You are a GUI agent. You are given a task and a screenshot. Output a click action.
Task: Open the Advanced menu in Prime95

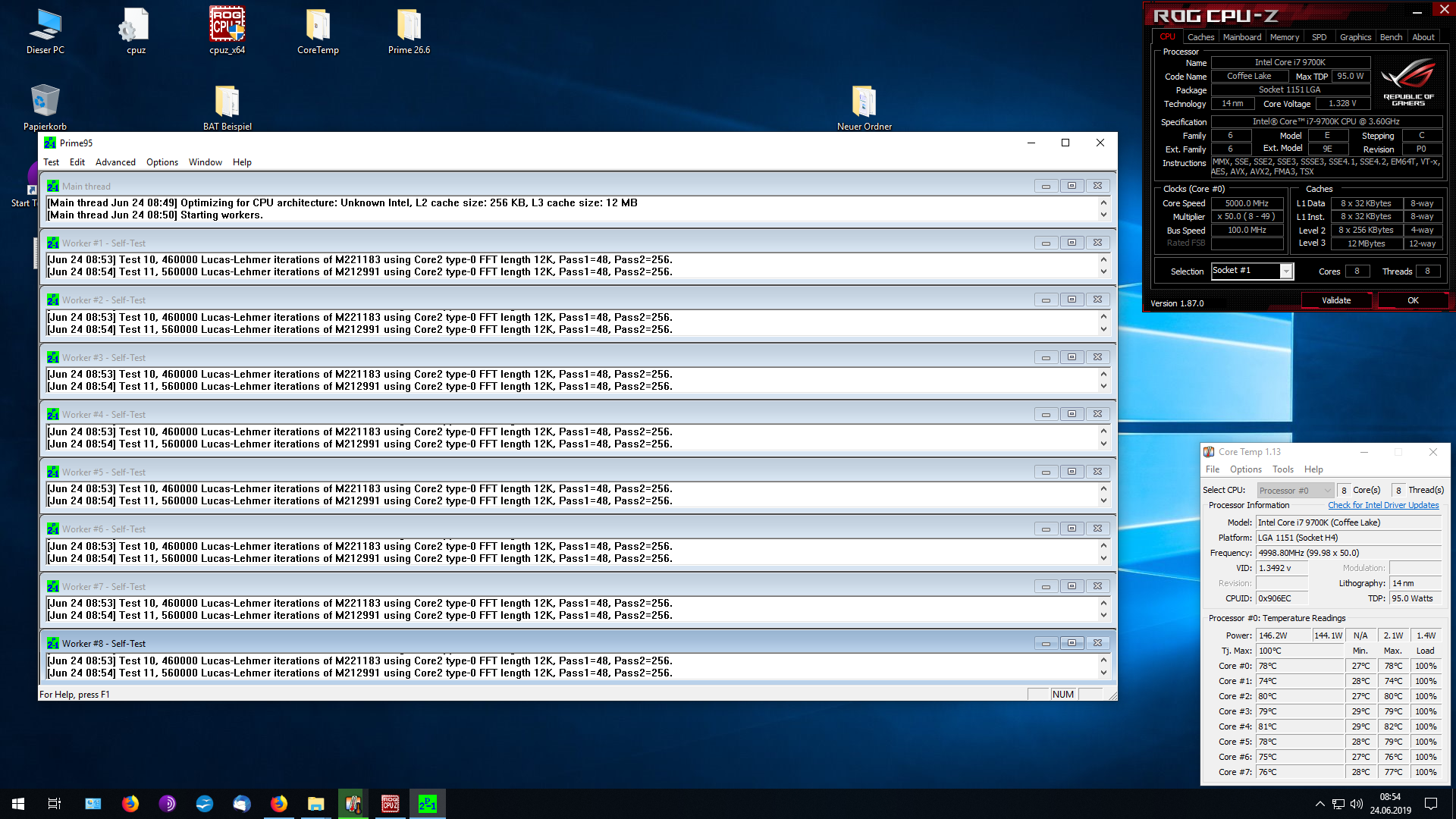[115, 162]
